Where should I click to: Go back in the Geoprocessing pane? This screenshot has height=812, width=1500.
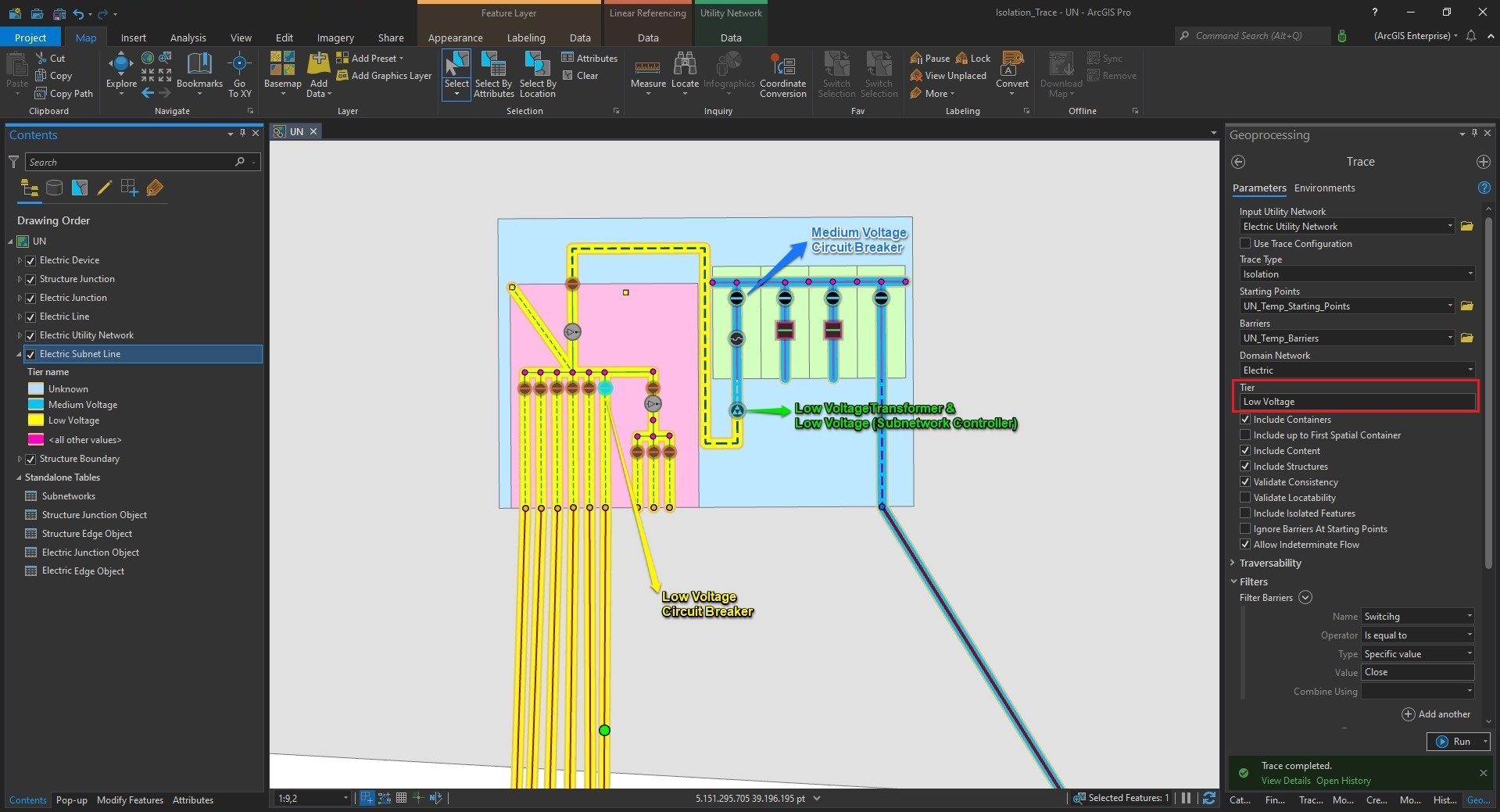point(1238,162)
